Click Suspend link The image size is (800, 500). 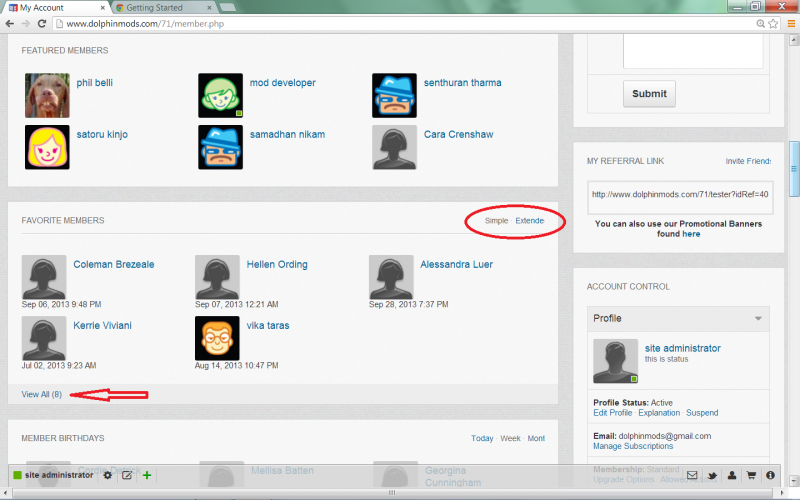702,413
